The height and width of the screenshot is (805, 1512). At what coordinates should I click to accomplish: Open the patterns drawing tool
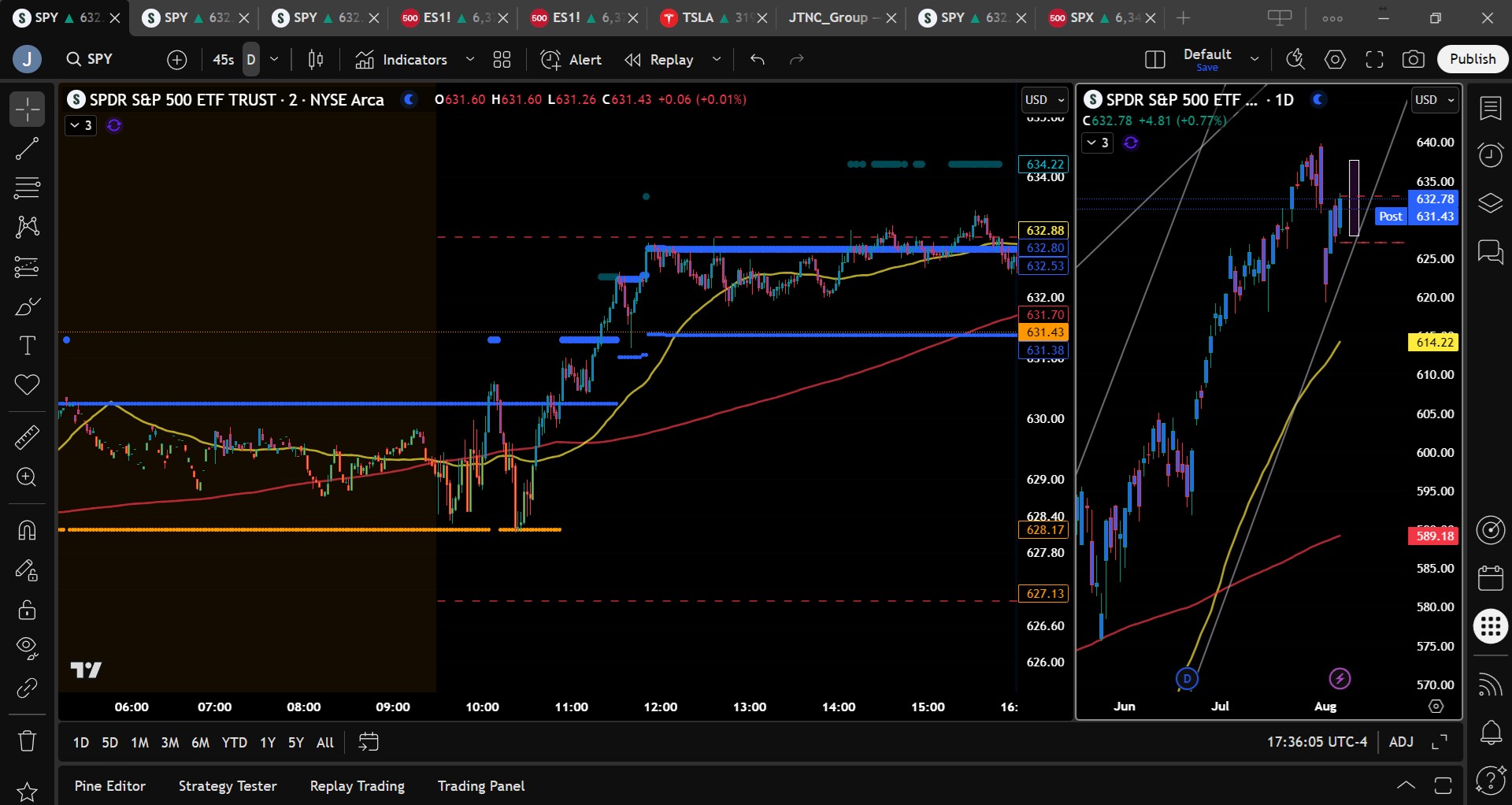tap(27, 228)
